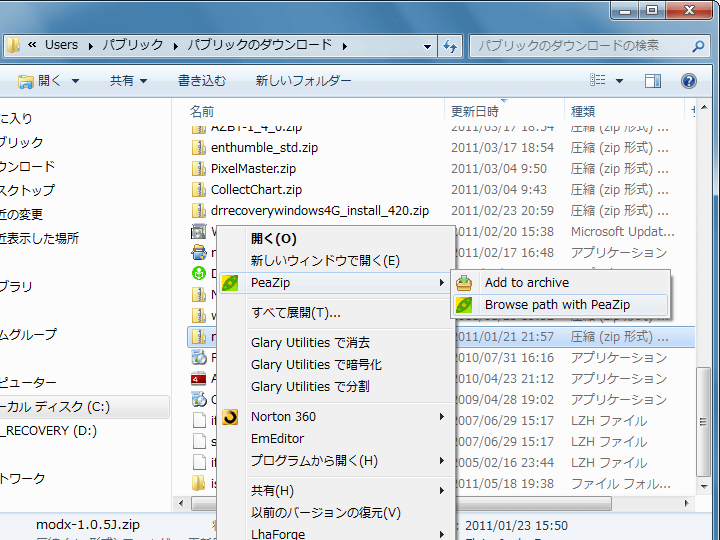Screen dimensions: 720x540
Task: Open the address bar history dropdown
Action: click(x=427, y=46)
